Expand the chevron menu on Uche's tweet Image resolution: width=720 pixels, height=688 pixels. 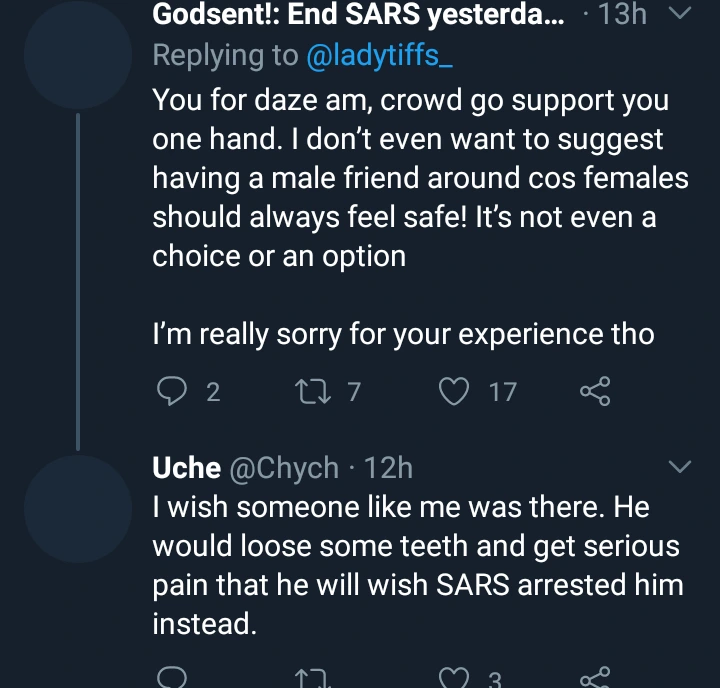pyautogui.click(x=679, y=467)
